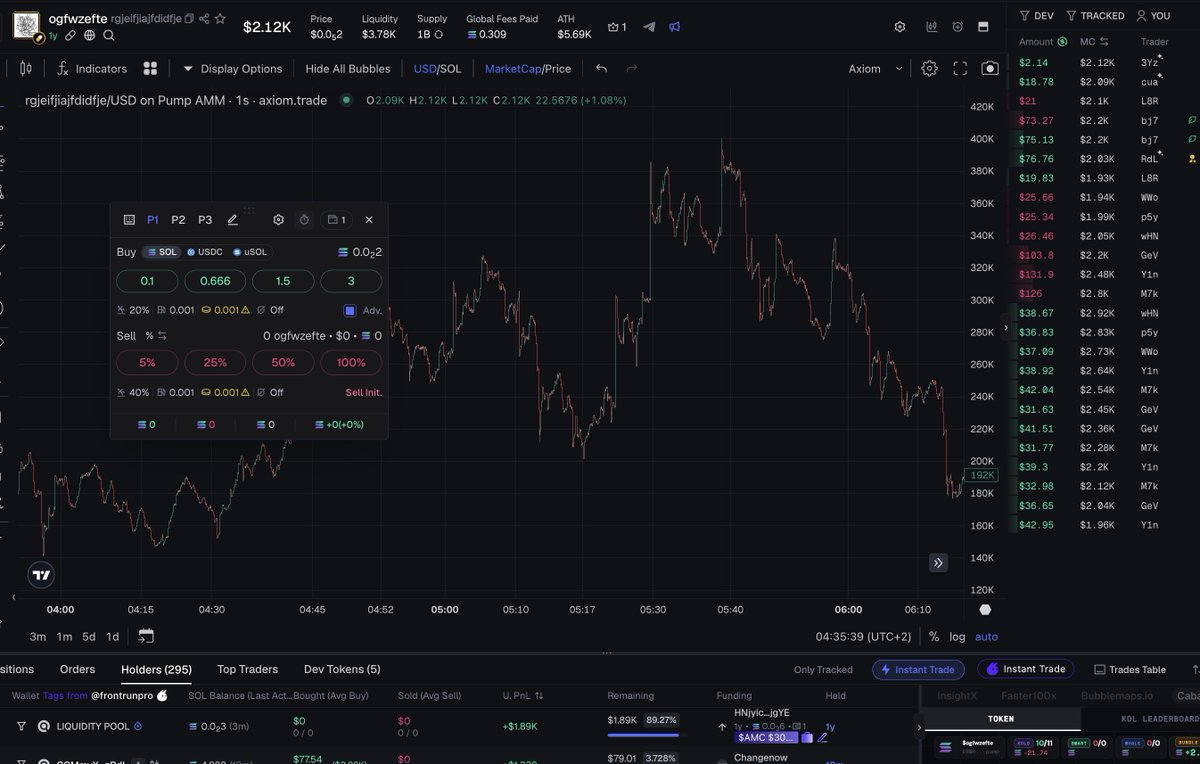Switch sell mode with the swap arrows

click(162, 336)
